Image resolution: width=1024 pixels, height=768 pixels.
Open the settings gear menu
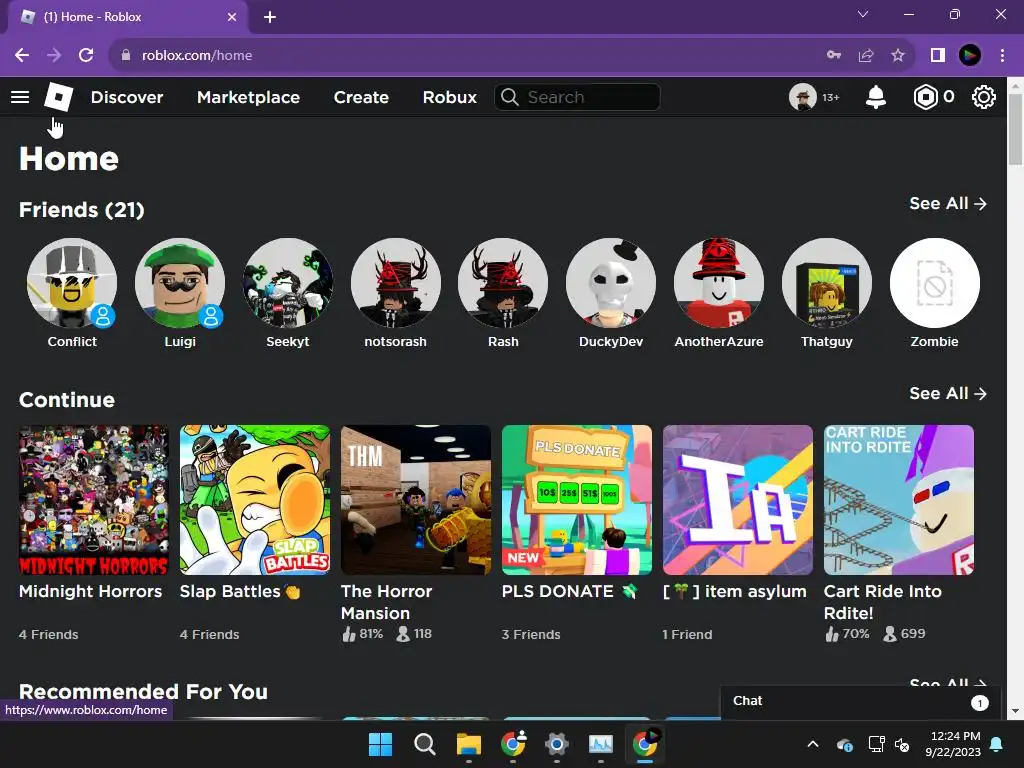click(x=984, y=97)
